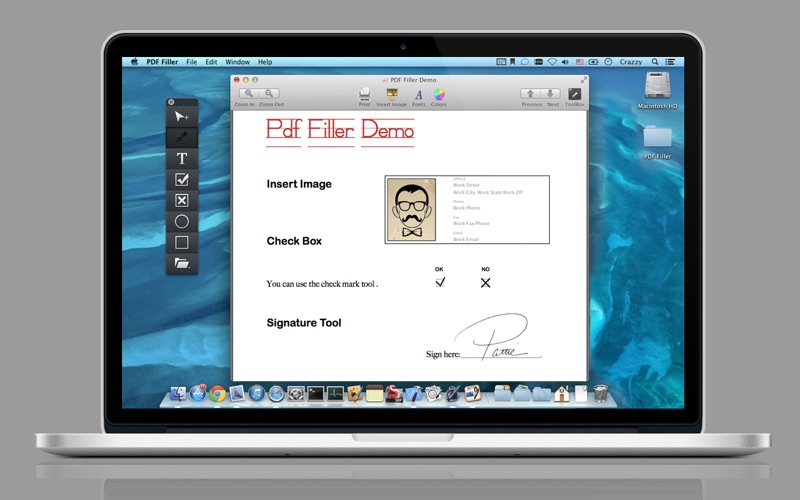Click the handwritten signature on the document
800x500 pixels.
click(497, 336)
